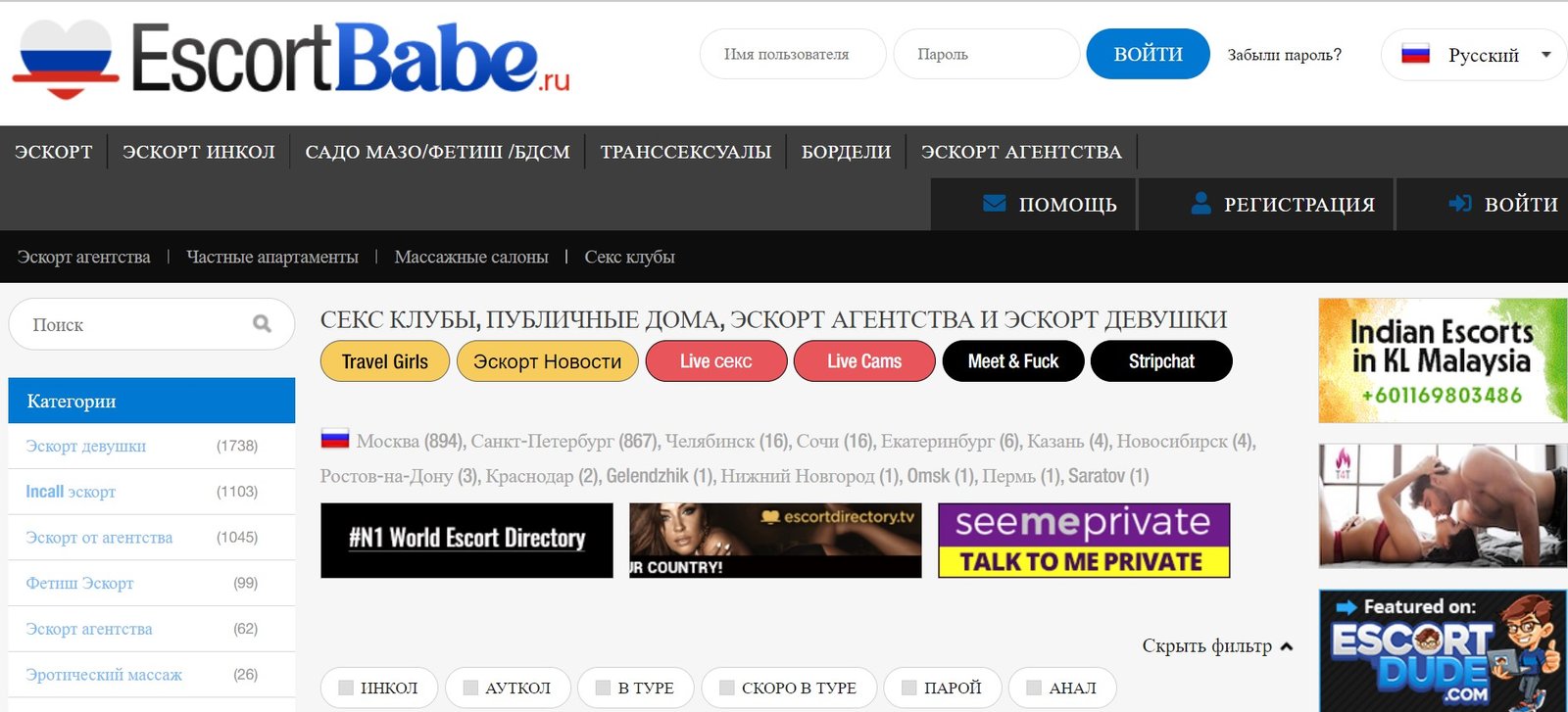Follow the Забыли пароль? link
Image resolution: width=1568 pixels, height=712 pixels.
coord(1284,55)
